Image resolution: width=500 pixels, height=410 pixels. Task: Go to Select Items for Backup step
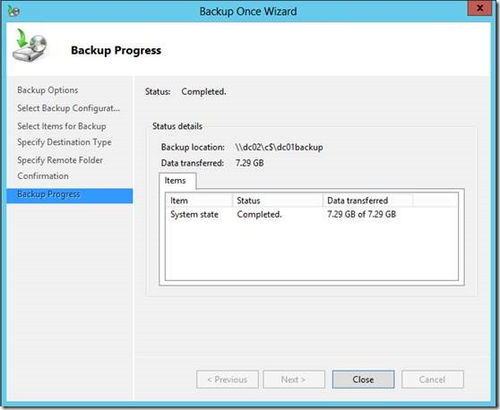tap(62, 126)
